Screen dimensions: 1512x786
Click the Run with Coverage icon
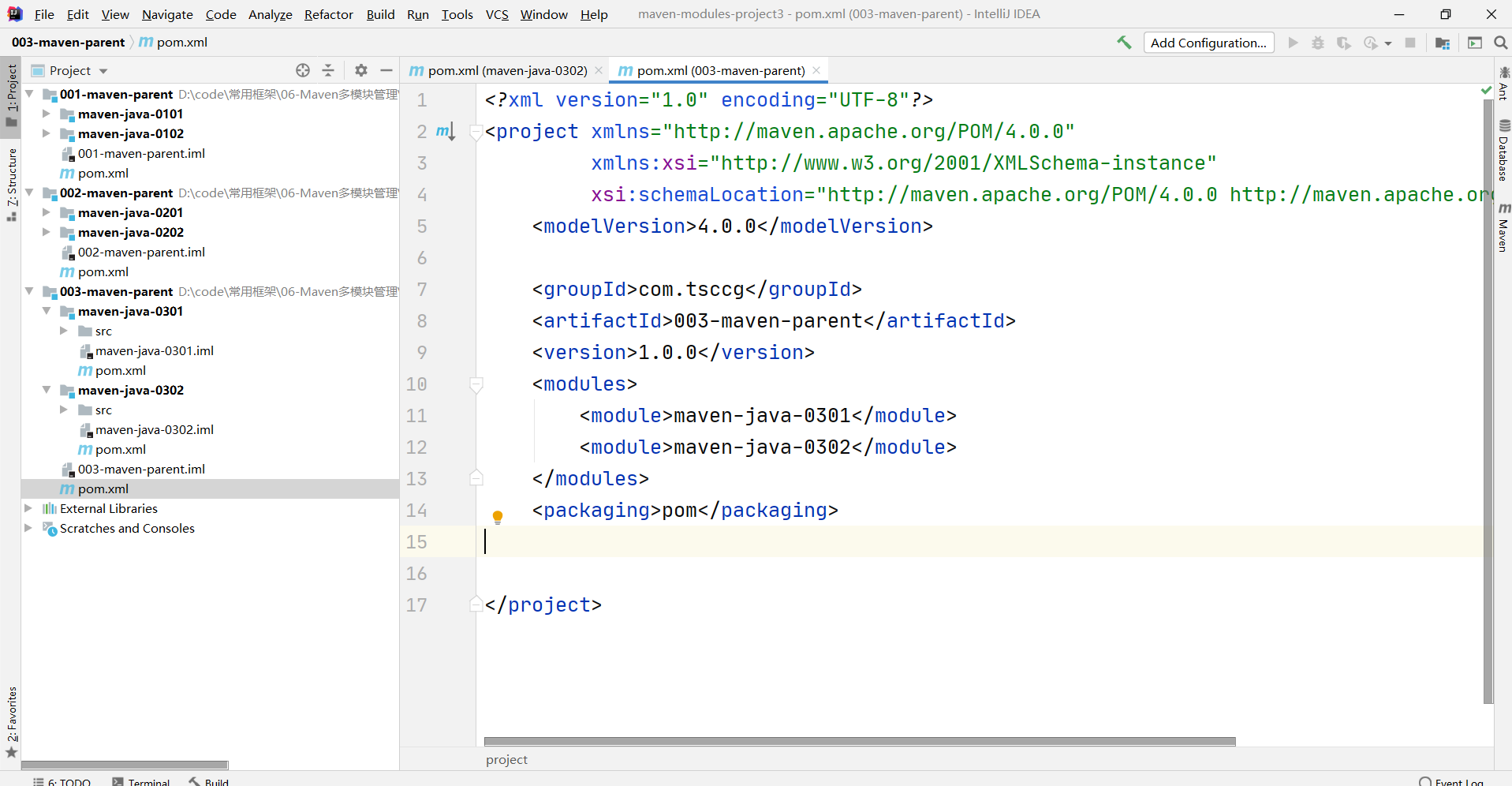pyautogui.click(x=1344, y=43)
